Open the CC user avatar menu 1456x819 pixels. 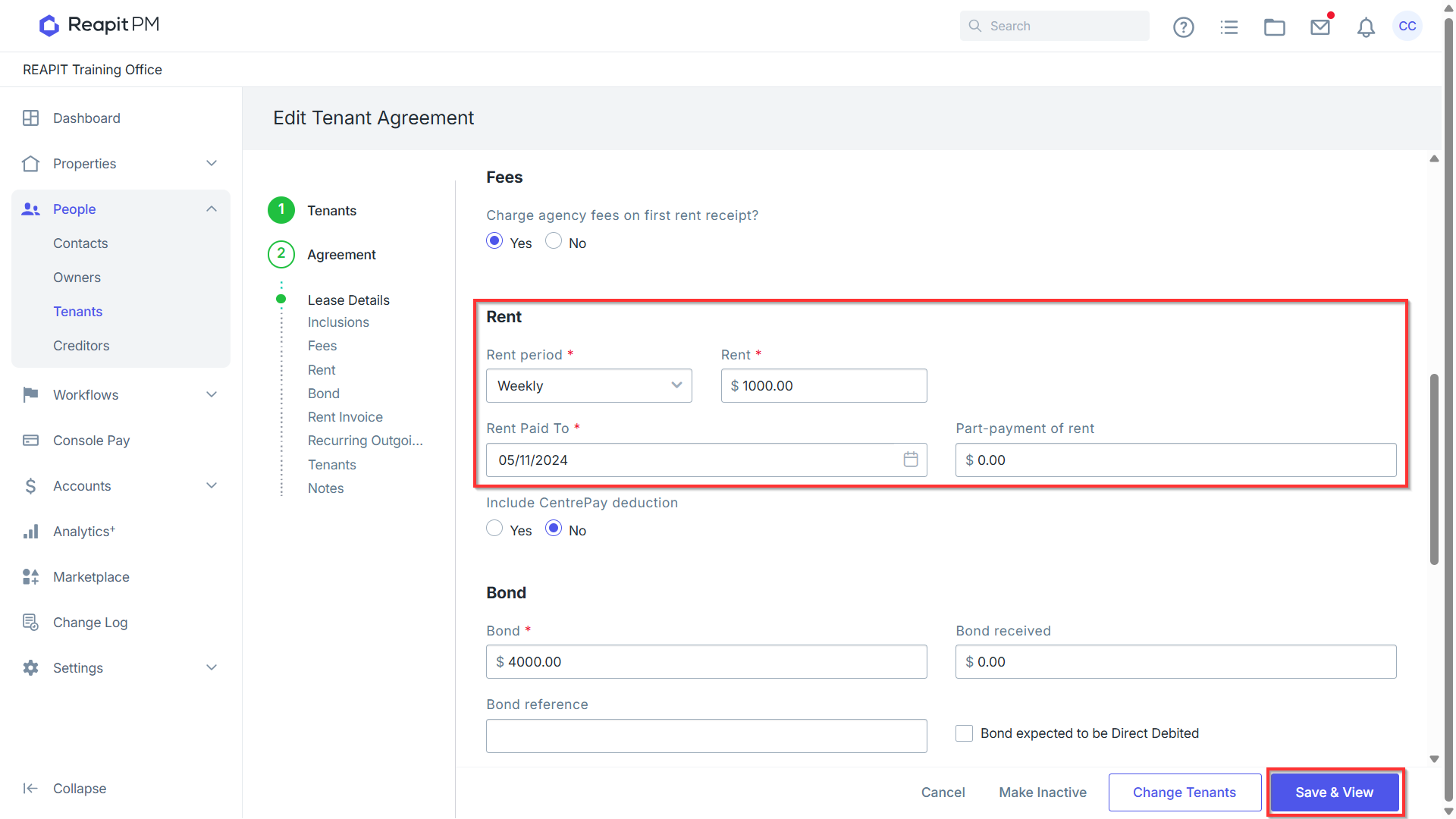tap(1407, 26)
